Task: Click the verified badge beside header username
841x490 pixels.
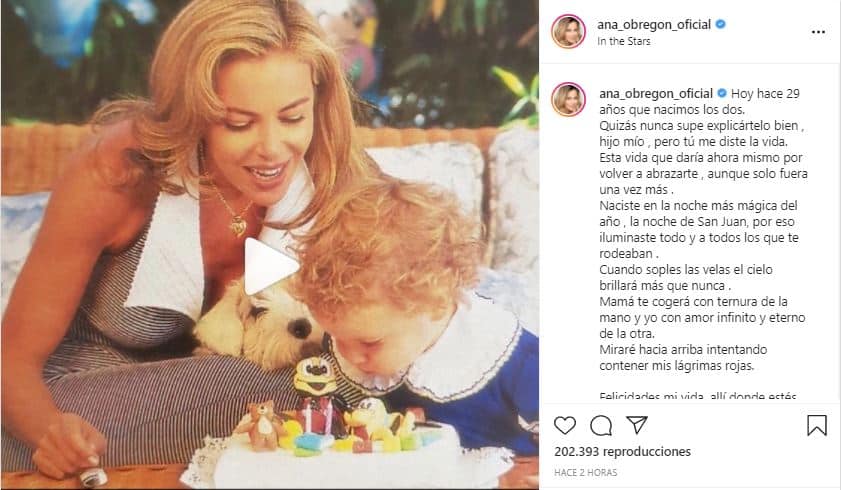Action: point(720,24)
